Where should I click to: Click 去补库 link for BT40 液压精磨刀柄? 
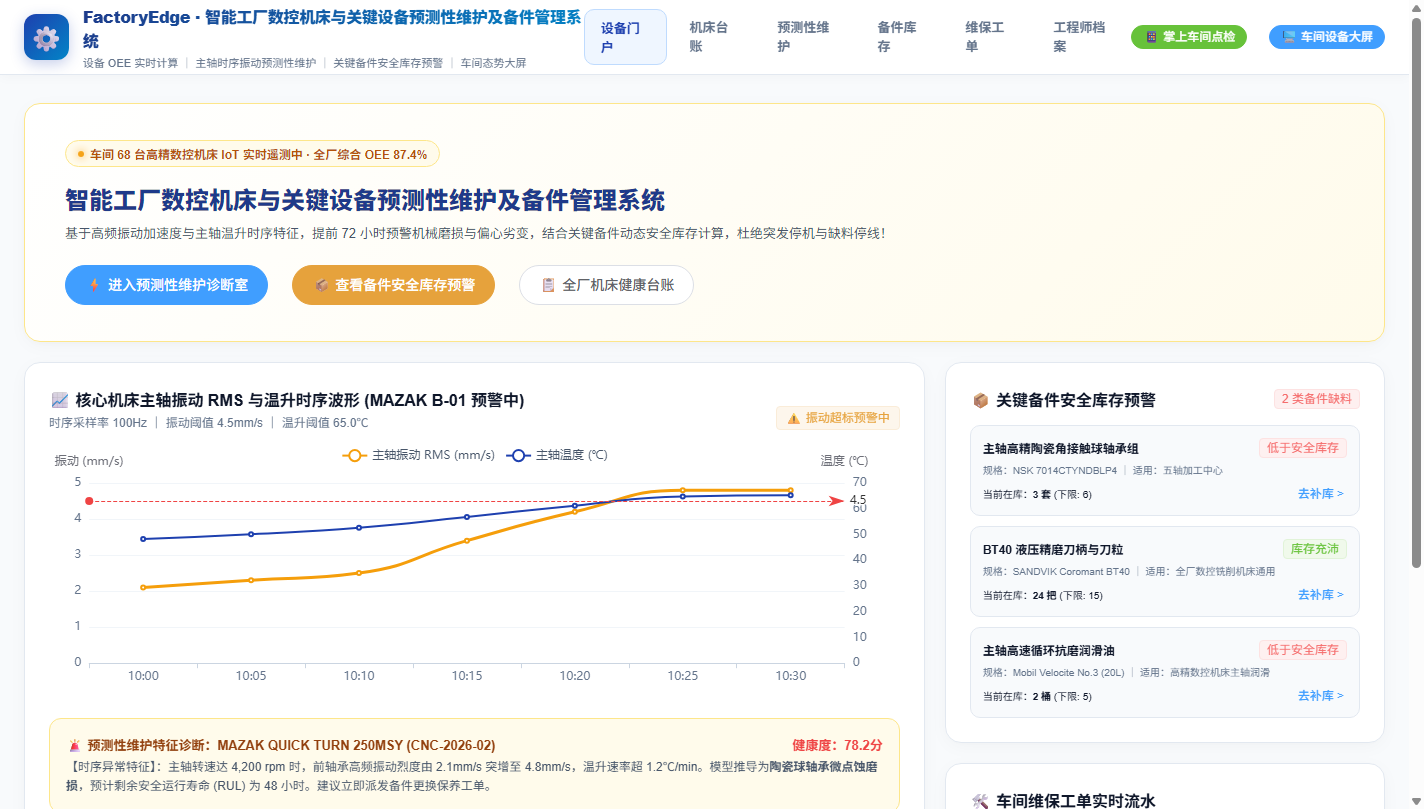coord(1320,594)
